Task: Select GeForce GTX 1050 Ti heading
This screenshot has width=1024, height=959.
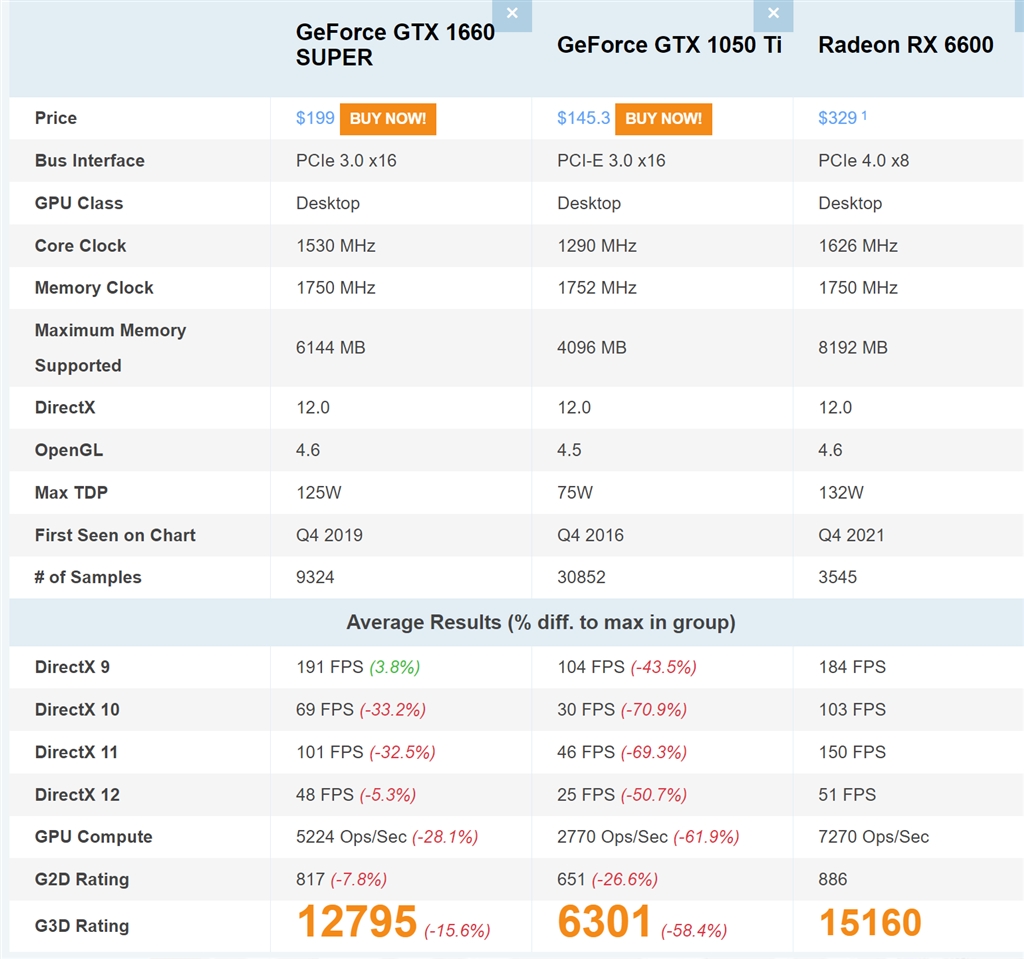Action: coord(669,45)
